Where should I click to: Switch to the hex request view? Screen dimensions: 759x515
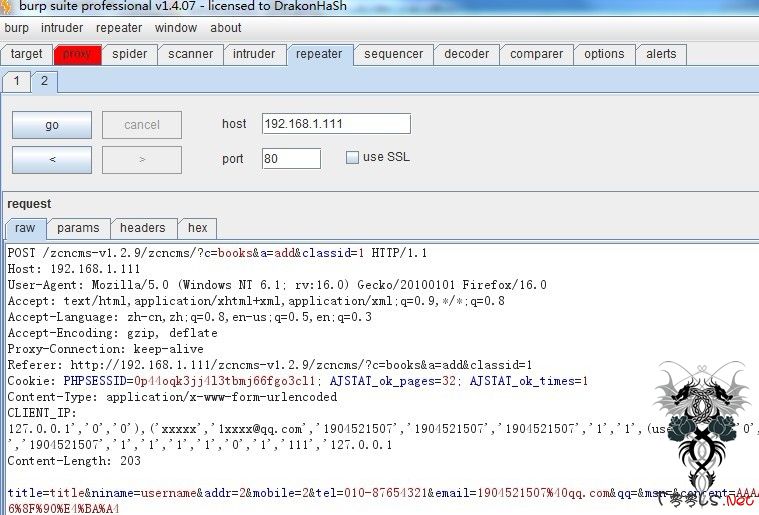click(x=197, y=228)
